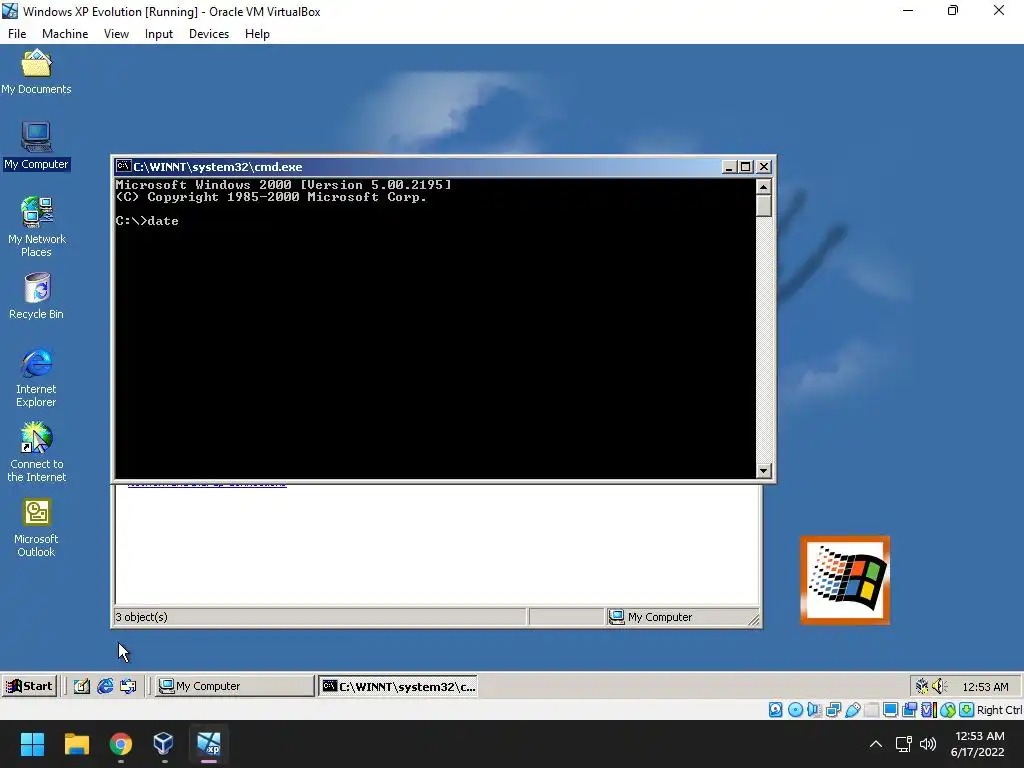This screenshot has width=1024, height=768.
Task: Maximize the cmd.exe window
Action: (x=745, y=167)
